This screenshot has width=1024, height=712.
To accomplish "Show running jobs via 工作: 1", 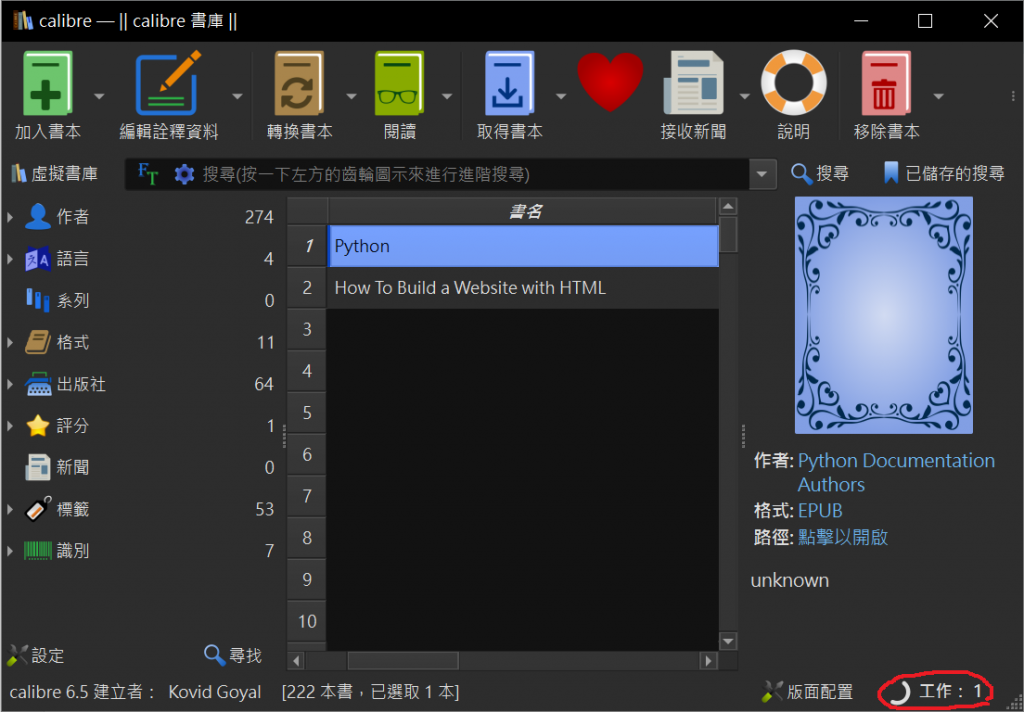I will [x=936, y=692].
